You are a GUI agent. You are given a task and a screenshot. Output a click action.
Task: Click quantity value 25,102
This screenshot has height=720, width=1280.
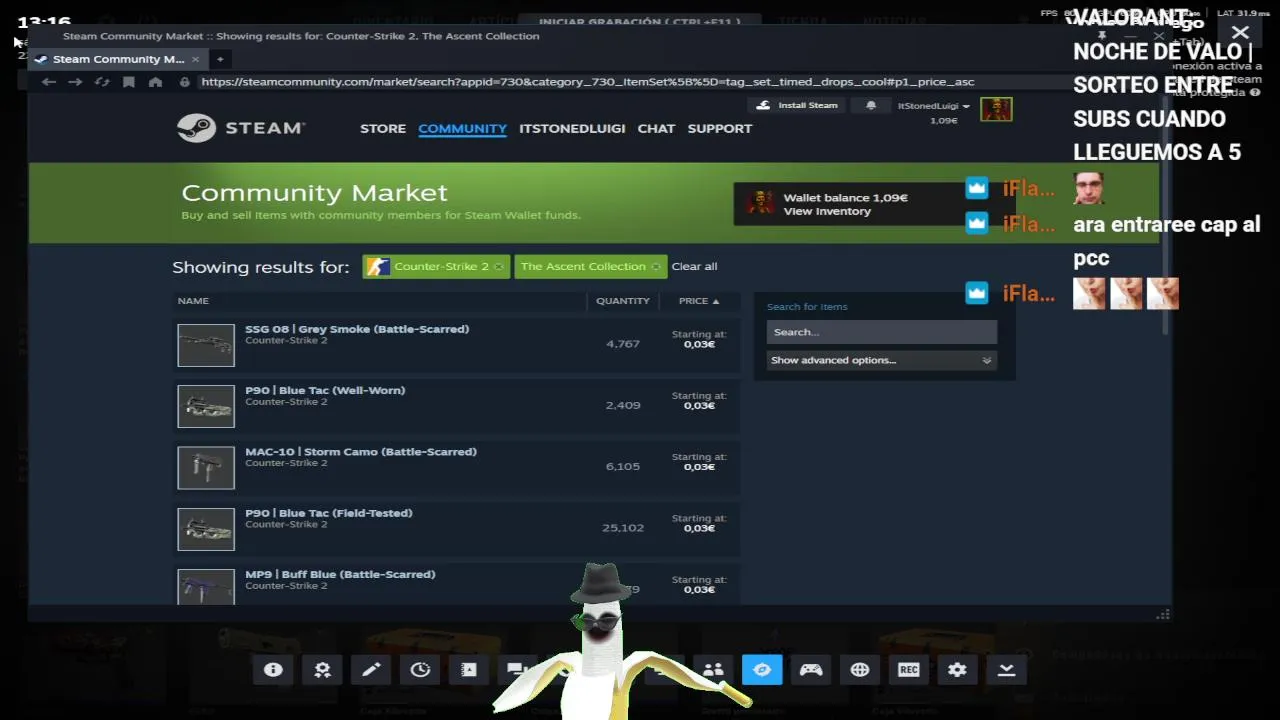623,528
